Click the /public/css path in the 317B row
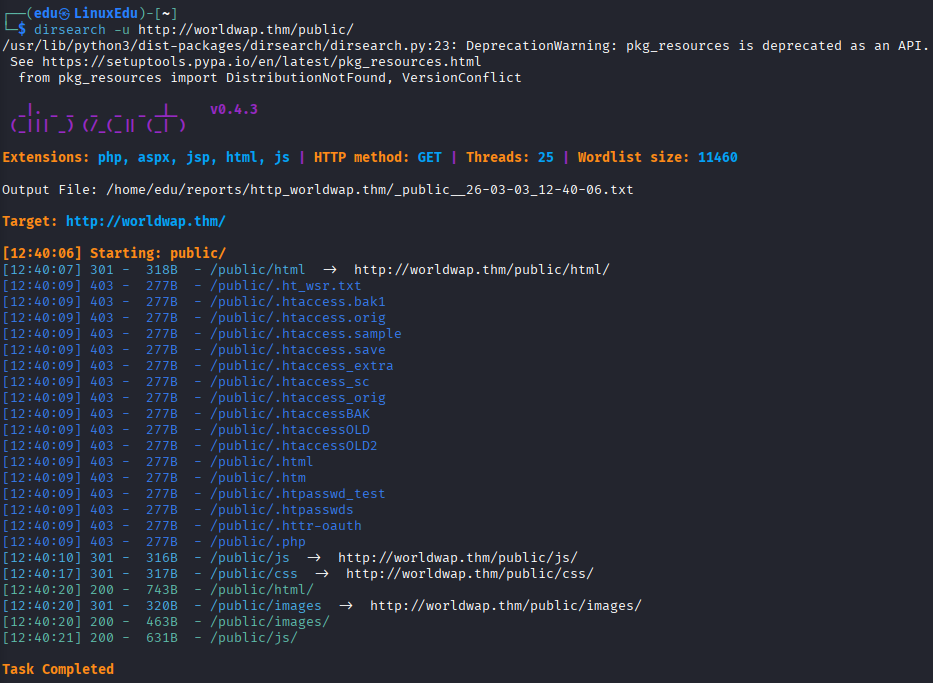Image resolution: width=933 pixels, height=683 pixels. coord(253,574)
